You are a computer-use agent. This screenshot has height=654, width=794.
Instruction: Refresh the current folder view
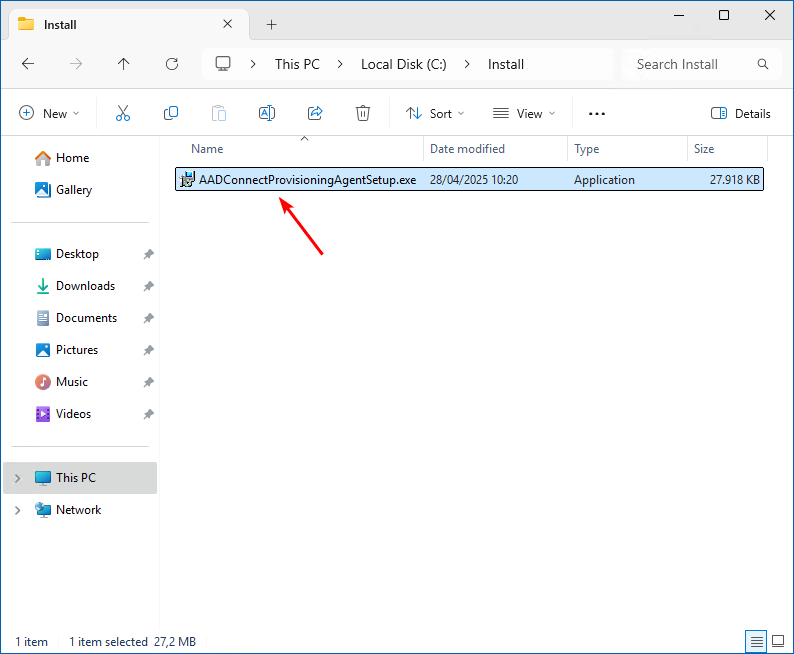pos(172,64)
